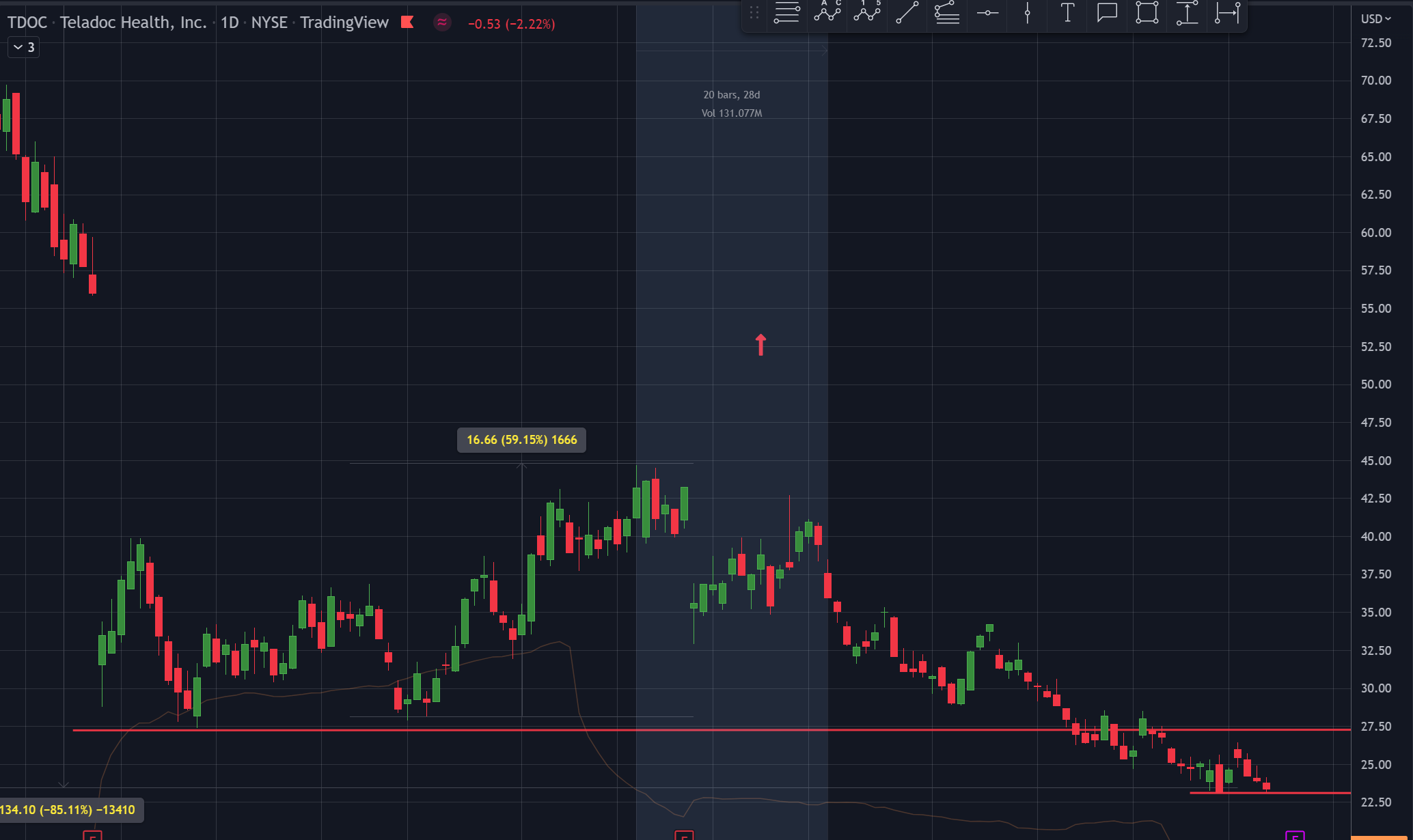Select the Elliott 12345 wave tool
The height and width of the screenshot is (840, 1413).
tap(867, 12)
